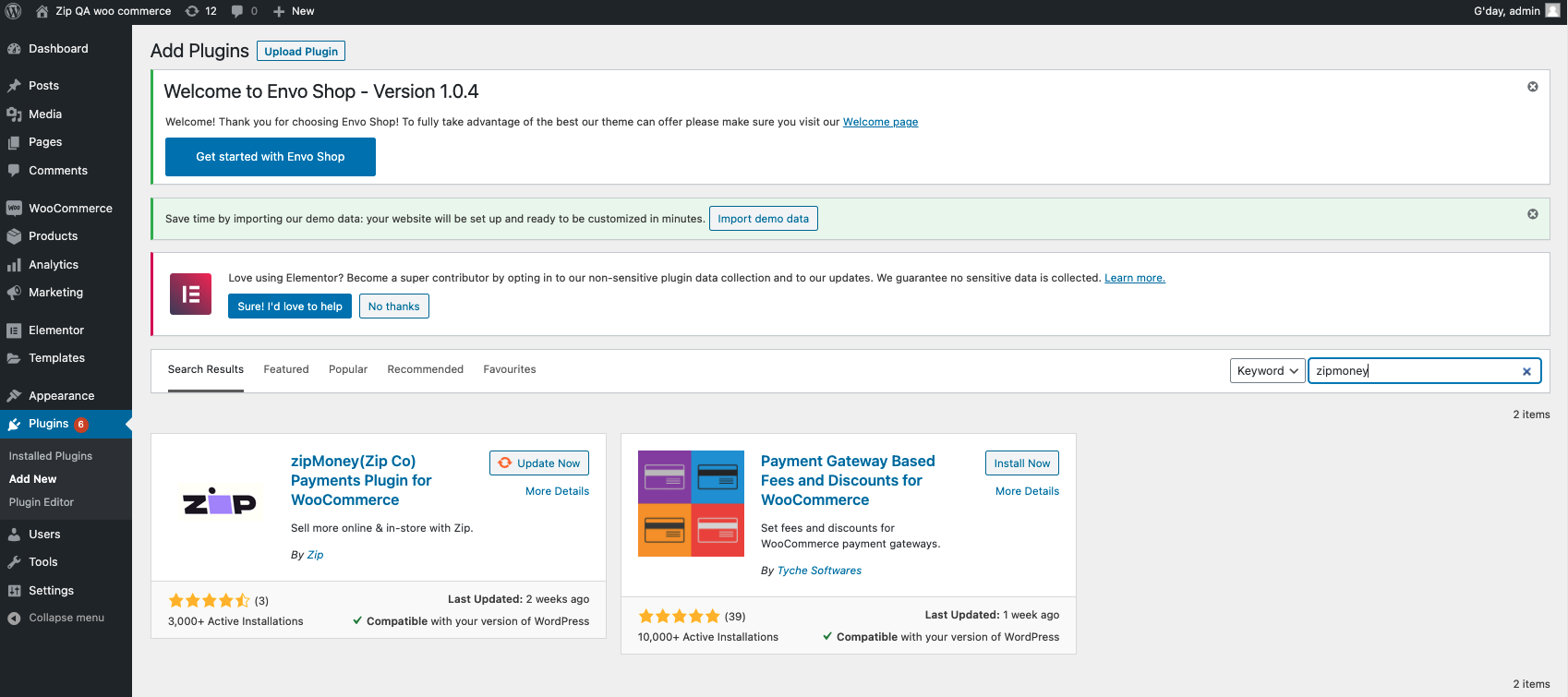The image size is (1568, 697).
Task: Click the Zip logo thumbnail
Action: pyautogui.click(x=220, y=503)
